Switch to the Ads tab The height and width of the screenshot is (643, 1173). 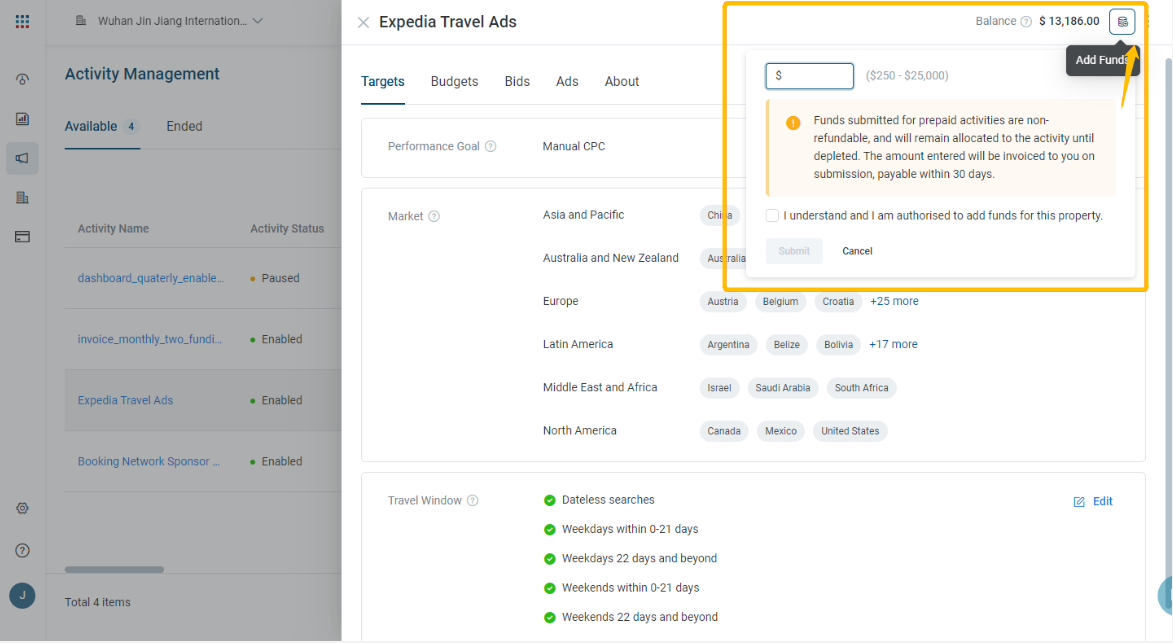coord(567,81)
